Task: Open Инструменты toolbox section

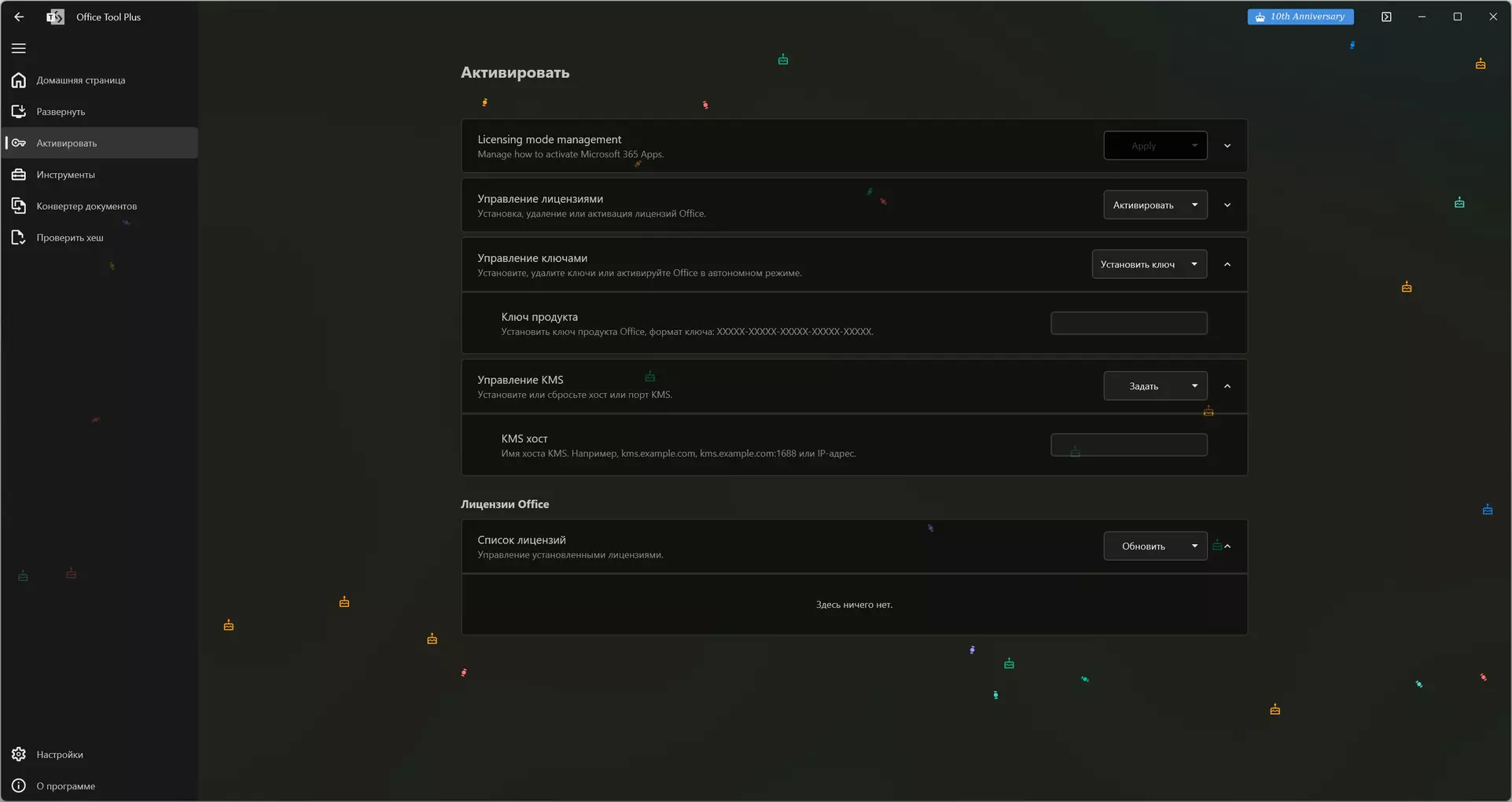Action: [x=99, y=175]
